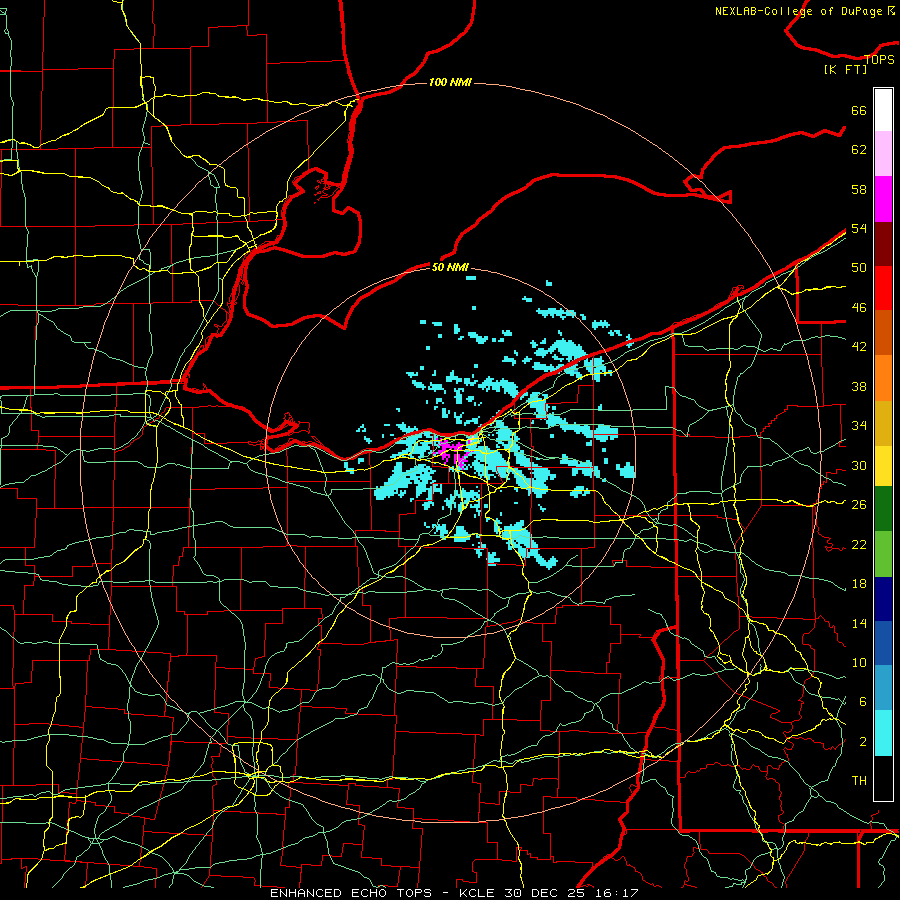The height and width of the screenshot is (900, 900).
Task: Click the legend value 54
Action: tap(859, 228)
